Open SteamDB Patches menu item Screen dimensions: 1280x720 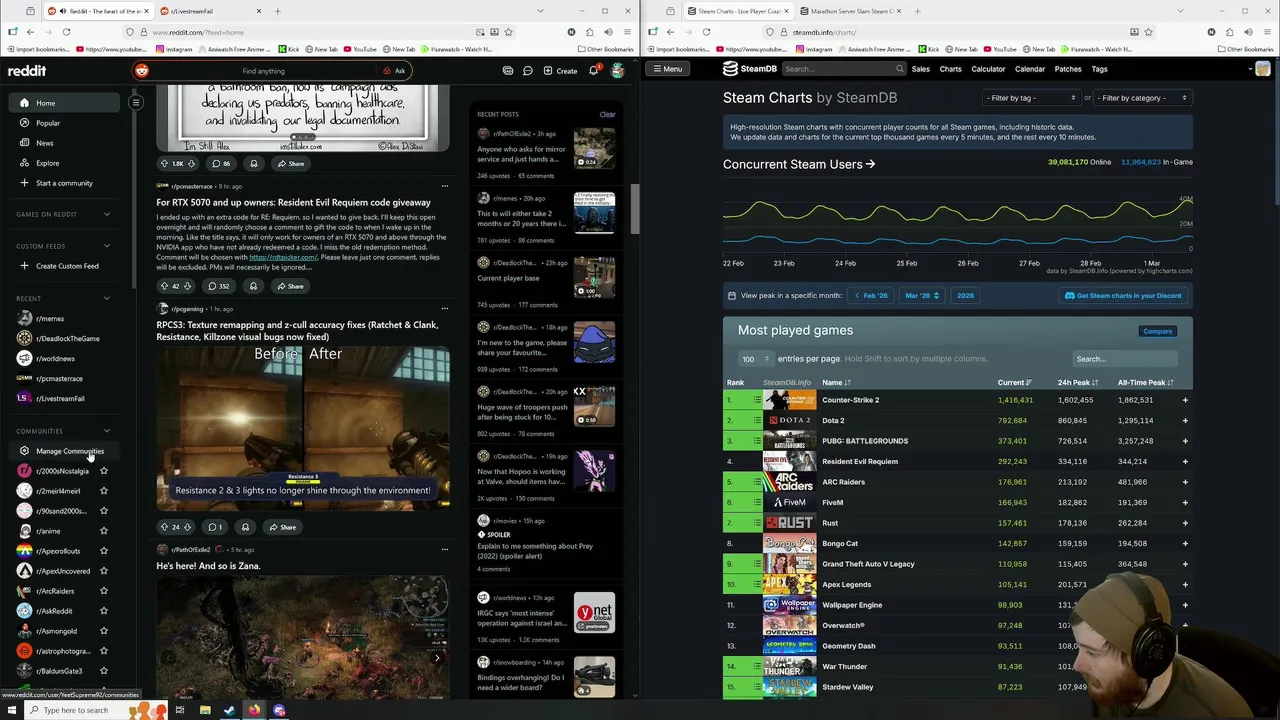coord(1068,69)
